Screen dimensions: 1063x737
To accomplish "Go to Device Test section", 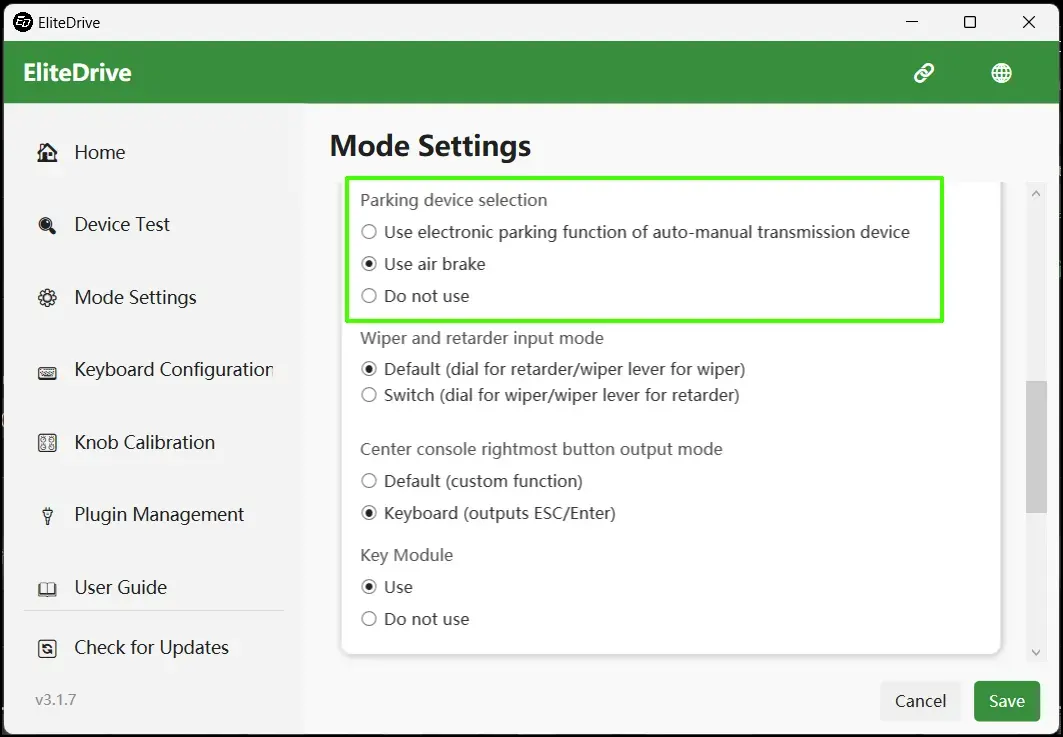I will [122, 224].
